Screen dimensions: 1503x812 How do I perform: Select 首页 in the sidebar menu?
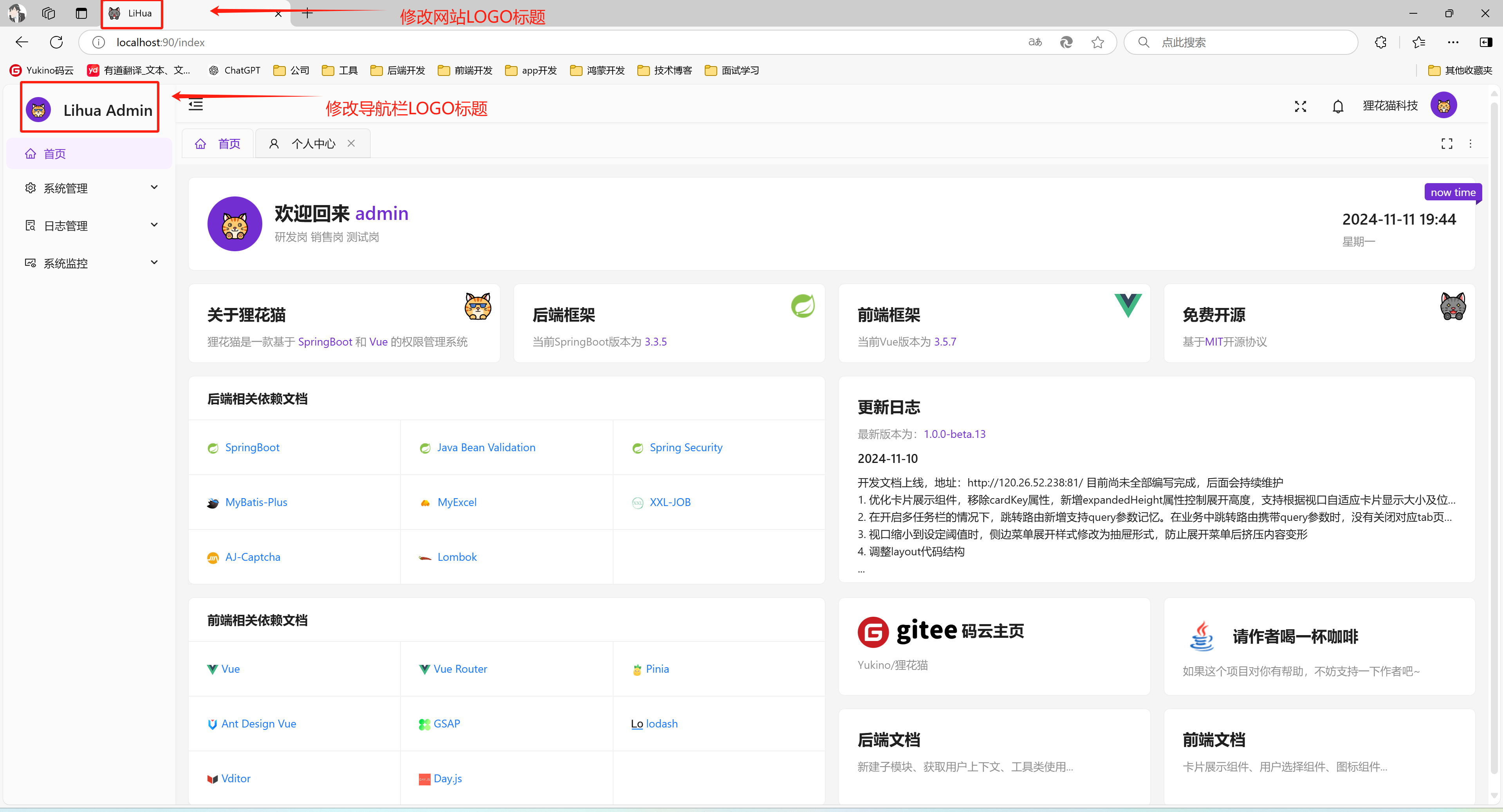[x=54, y=154]
